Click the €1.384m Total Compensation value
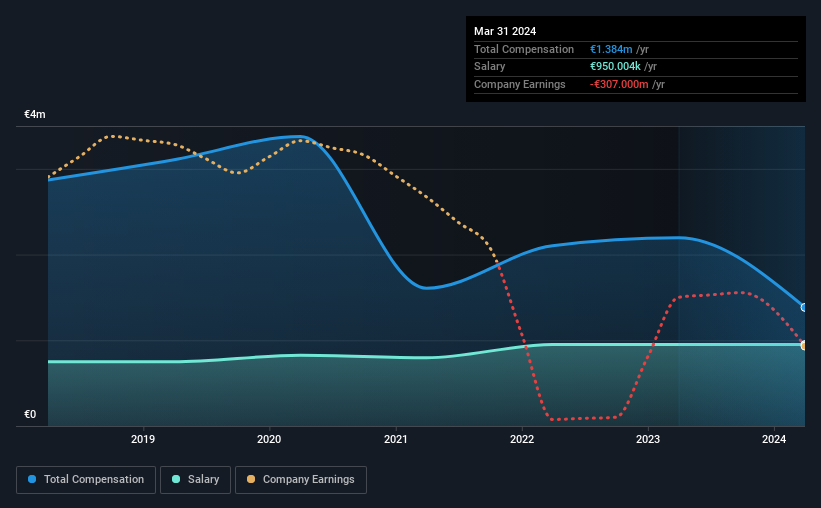 [x=611, y=49]
